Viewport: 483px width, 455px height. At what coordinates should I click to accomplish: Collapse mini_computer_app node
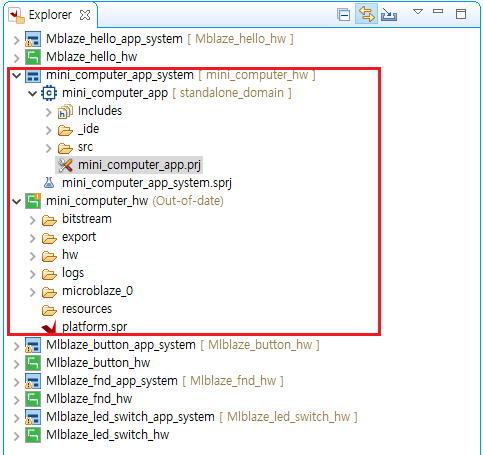coord(32,93)
